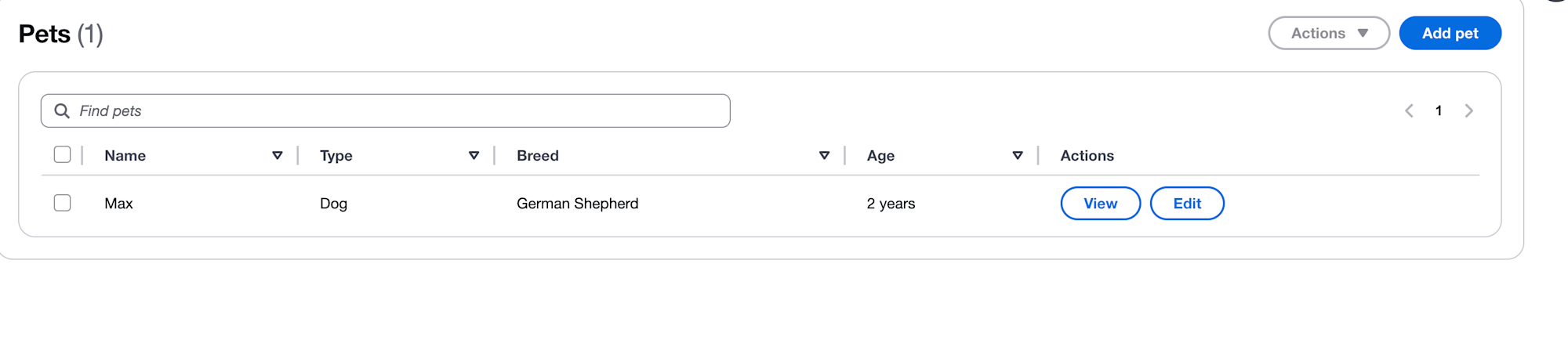Screen dimensions: 1568x347
Task: Open the Actions dropdown
Action: point(1329,34)
